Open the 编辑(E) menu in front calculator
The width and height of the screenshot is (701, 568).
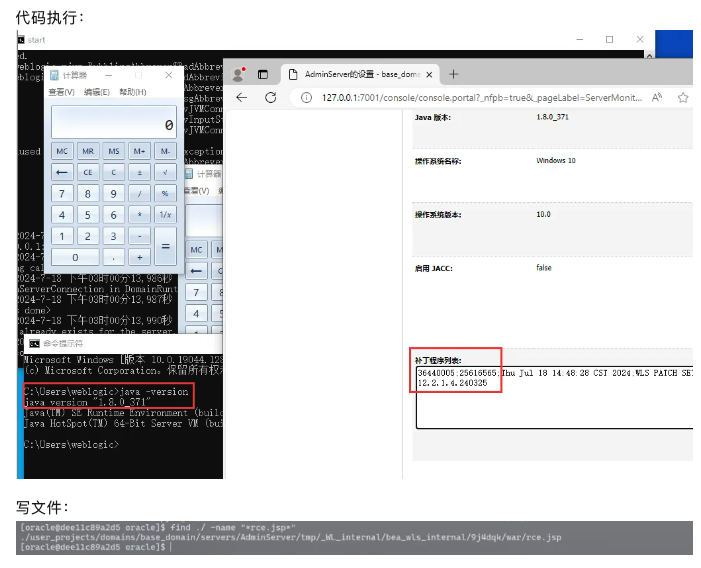(97, 92)
